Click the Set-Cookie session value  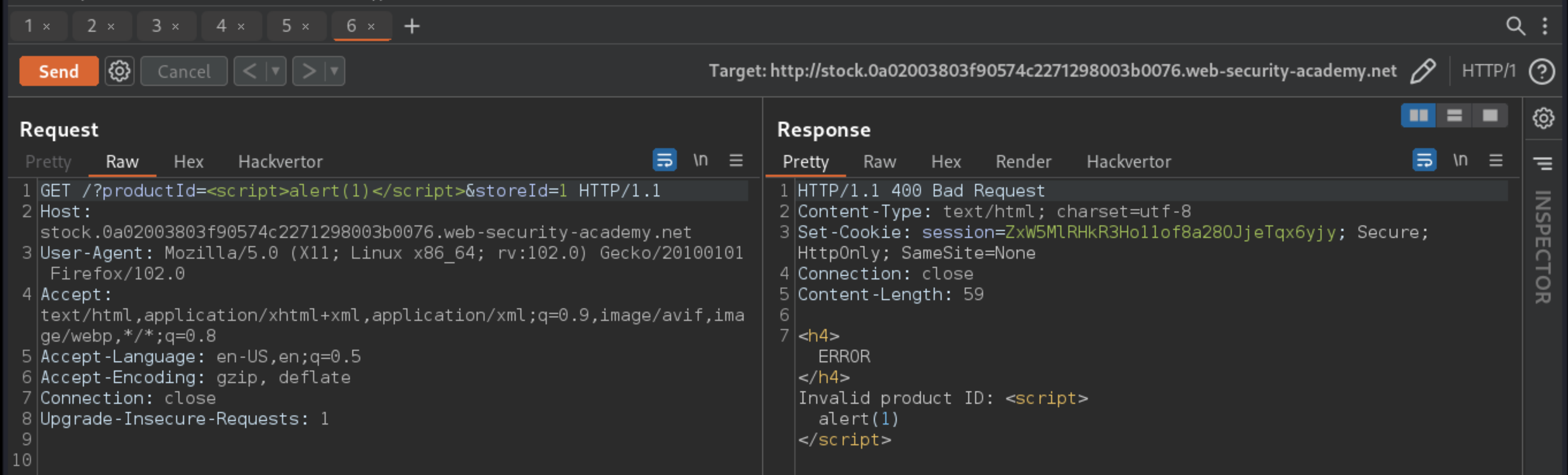pos(1170,232)
